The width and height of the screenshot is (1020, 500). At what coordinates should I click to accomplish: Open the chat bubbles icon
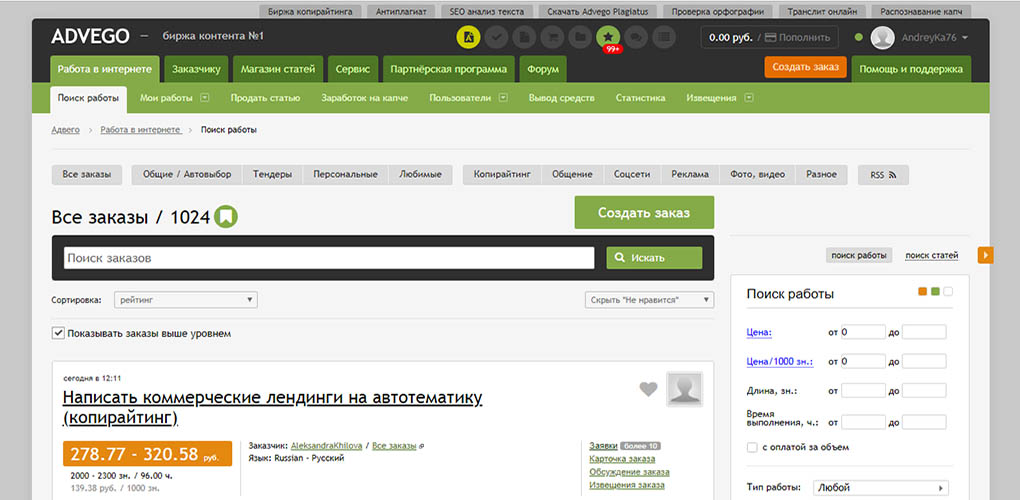tap(636, 37)
